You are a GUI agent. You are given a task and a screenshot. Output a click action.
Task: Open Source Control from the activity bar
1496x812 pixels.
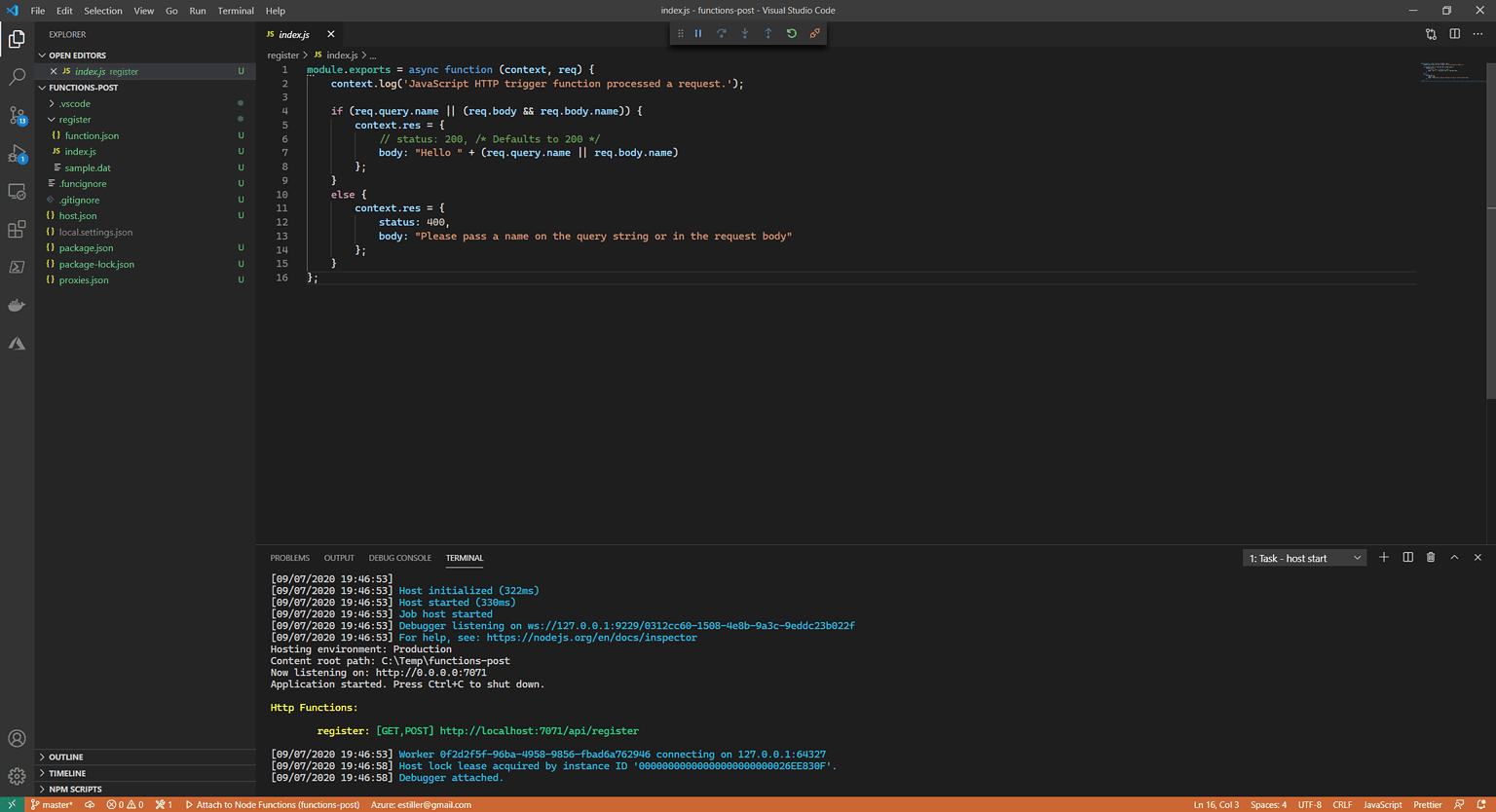click(x=16, y=115)
